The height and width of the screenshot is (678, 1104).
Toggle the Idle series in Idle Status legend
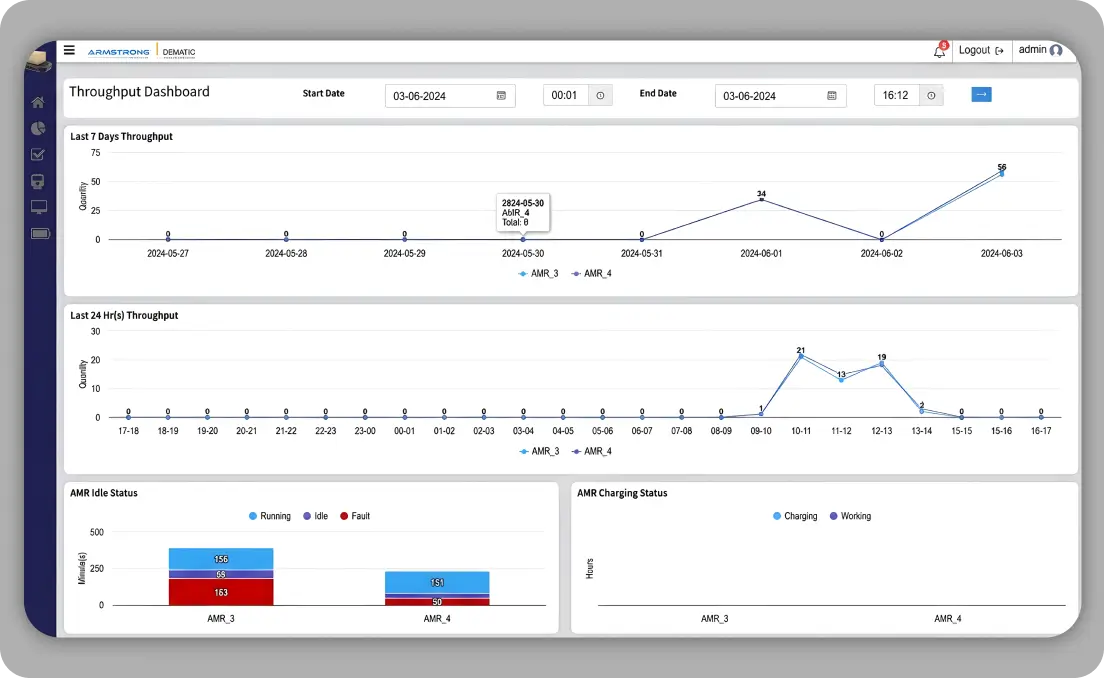point(315,516)
